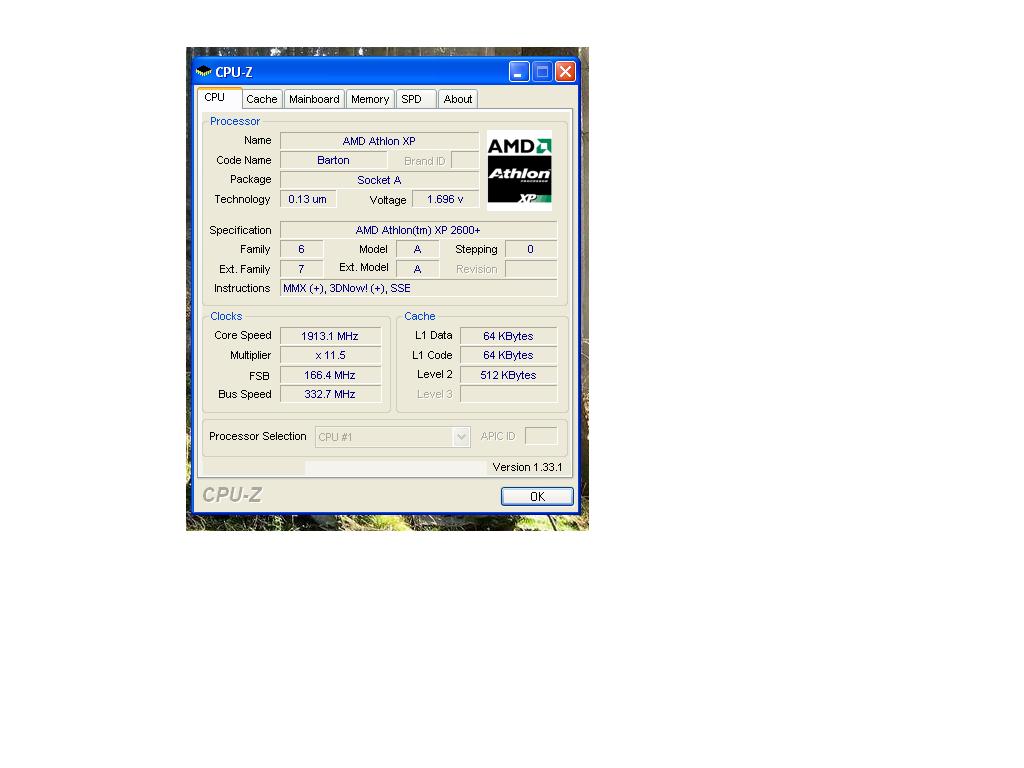The height and width of the screenshot is (768, 1024).
Task: Click the L1 Data value 64 KBytes
Action: [509, 336]
